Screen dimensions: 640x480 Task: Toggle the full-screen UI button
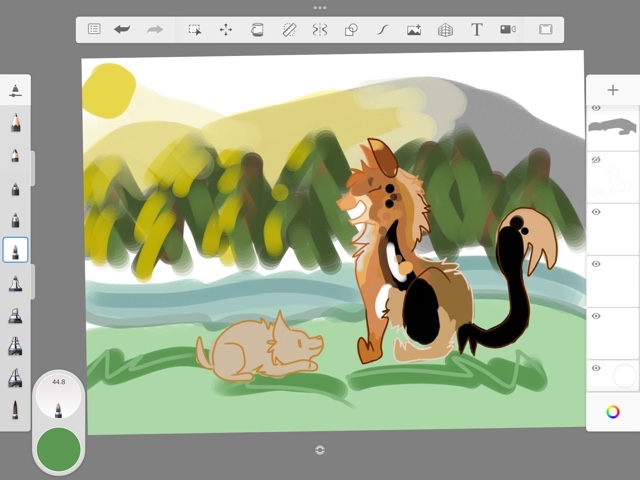pyautogui.click(x=546, y=30)
